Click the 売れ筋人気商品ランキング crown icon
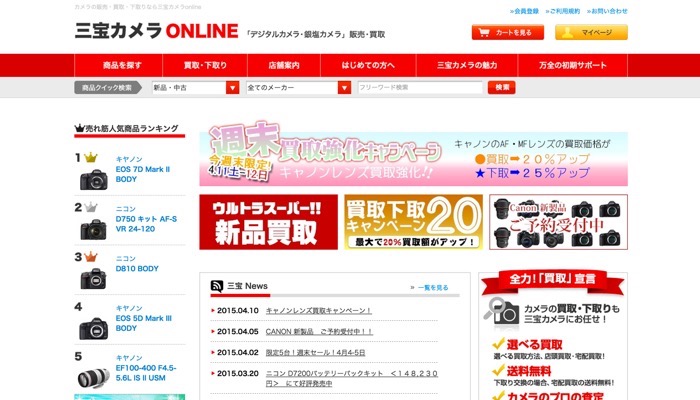The image size is (700, 400). (79, 128)
